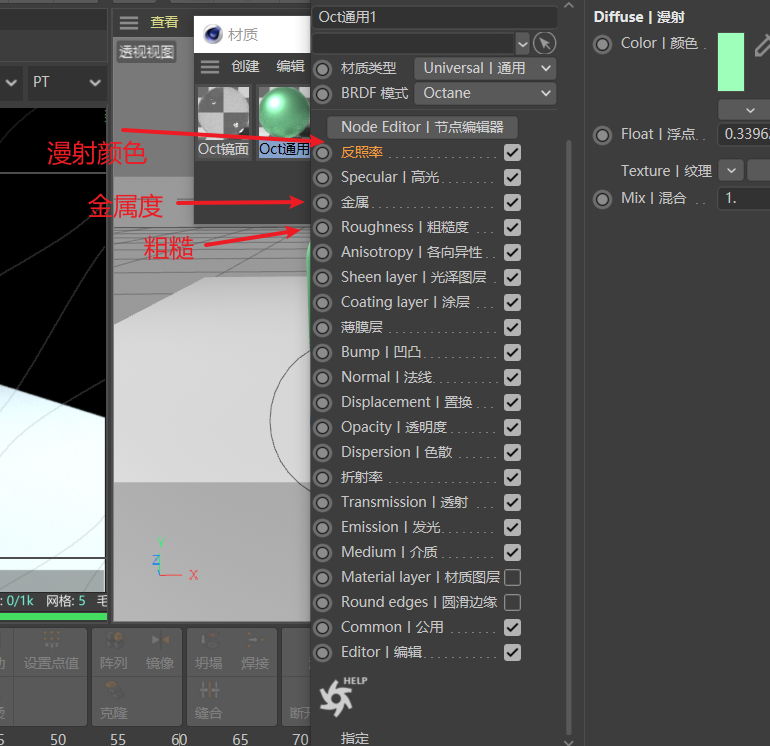Click the 克隆 clone tool icon
The height and width of the screenshot is (746, 770).
click(114, 690)
